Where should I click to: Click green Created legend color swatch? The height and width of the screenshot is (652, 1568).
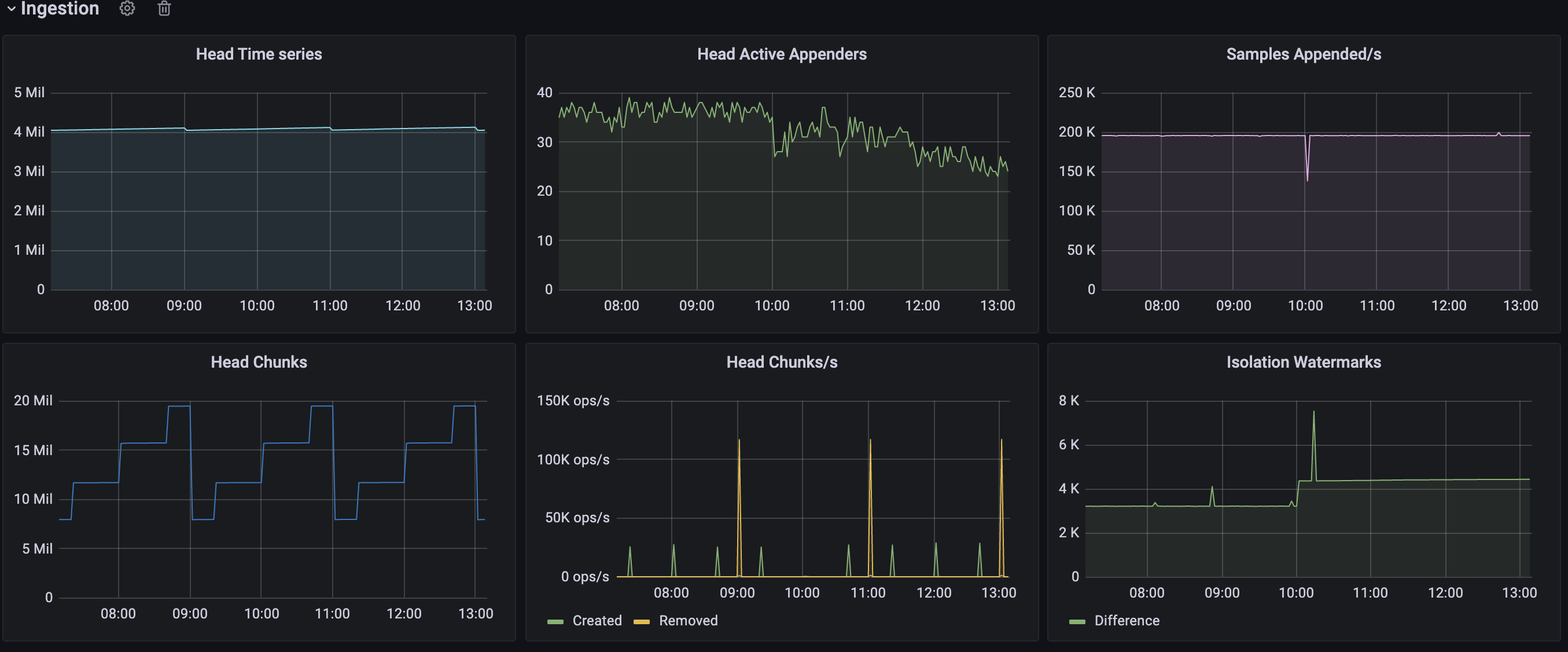(x=555, y=621)
